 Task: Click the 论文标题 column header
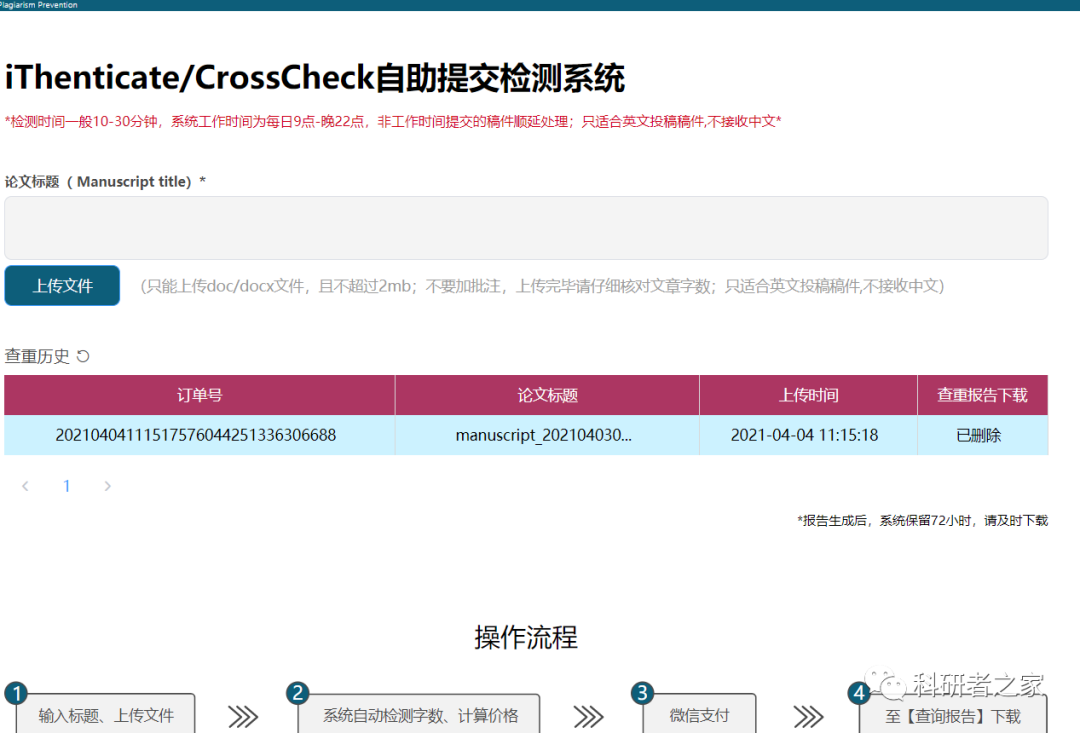(x=547, y=395)
